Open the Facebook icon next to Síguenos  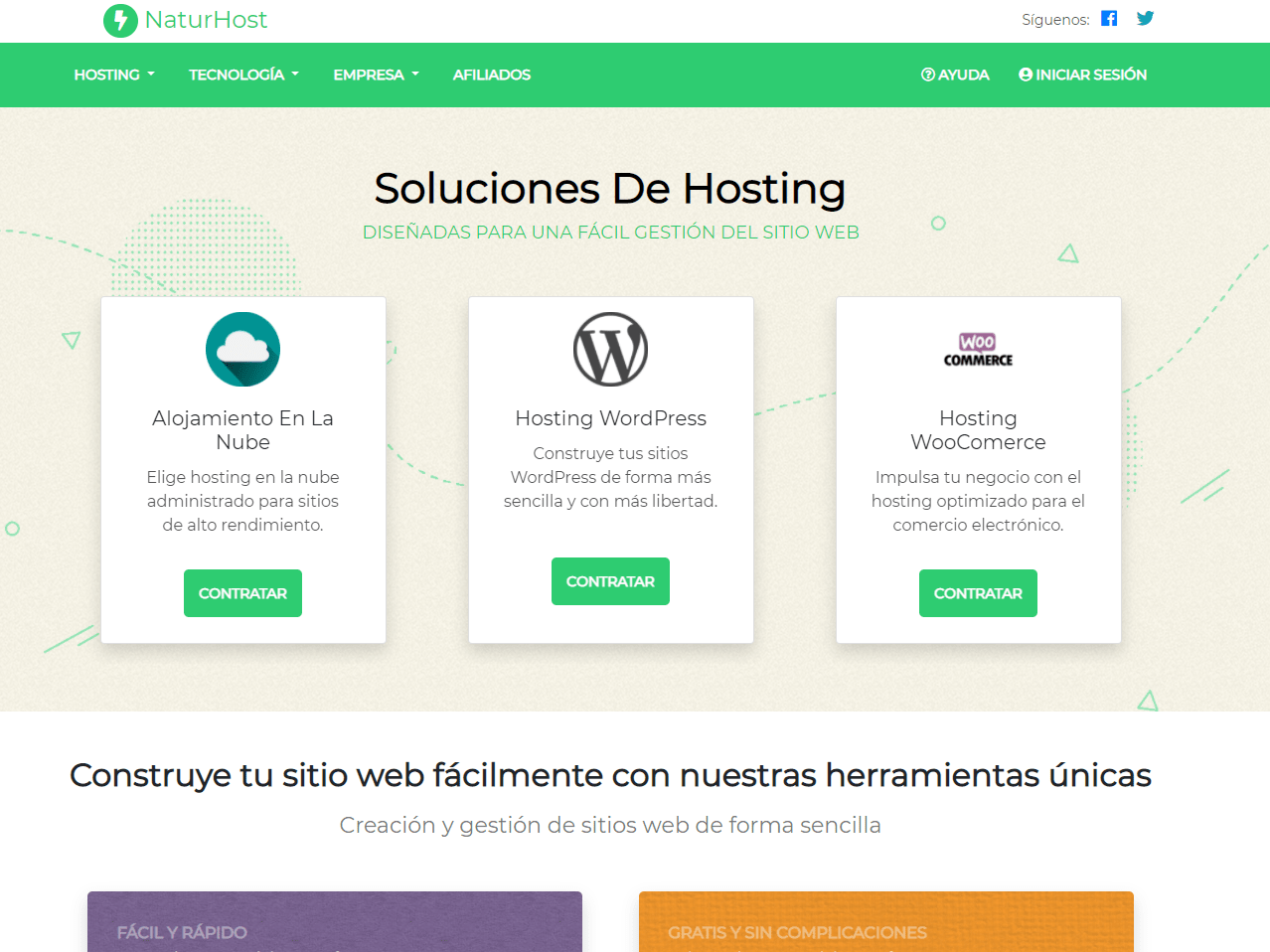point(1109,18)
